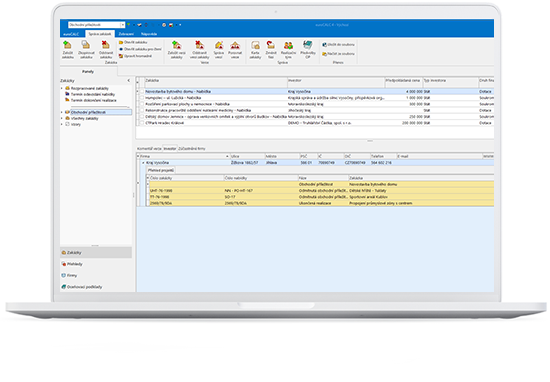The height and width of the screenshot is (382, 550).
Task: Expand the Vzory tree node
Action: [62, 125]
